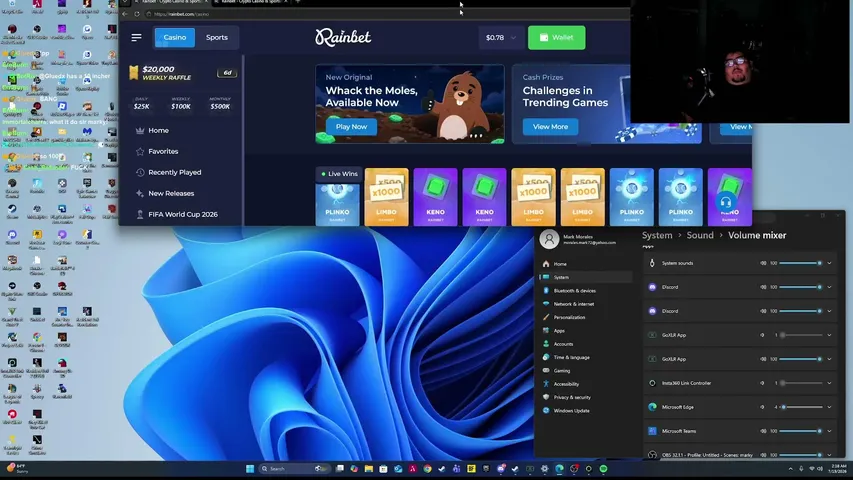
Task: Expand GoXLR App row with volume 1
Action: pyautogui.click(x=829, y=335)
